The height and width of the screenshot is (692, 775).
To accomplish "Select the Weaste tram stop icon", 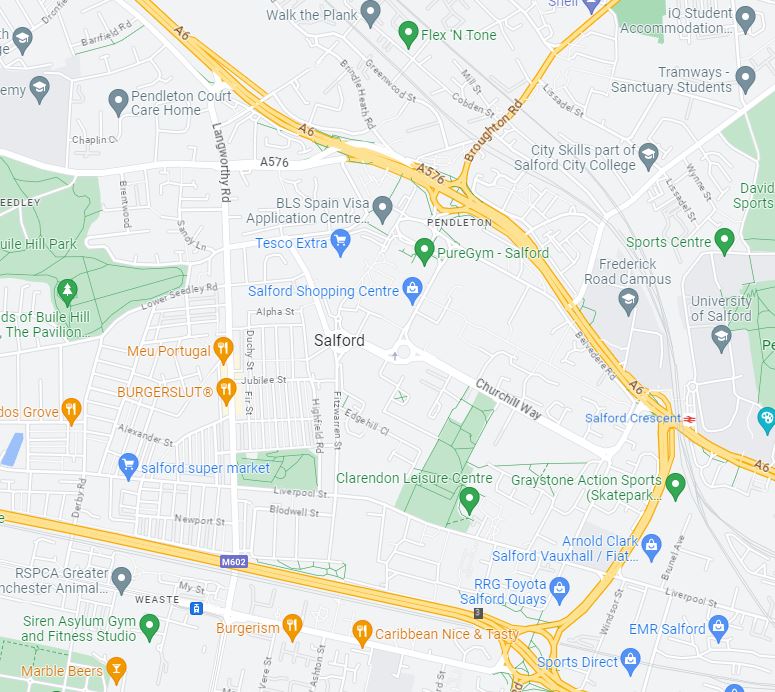I will click(196, 607).
